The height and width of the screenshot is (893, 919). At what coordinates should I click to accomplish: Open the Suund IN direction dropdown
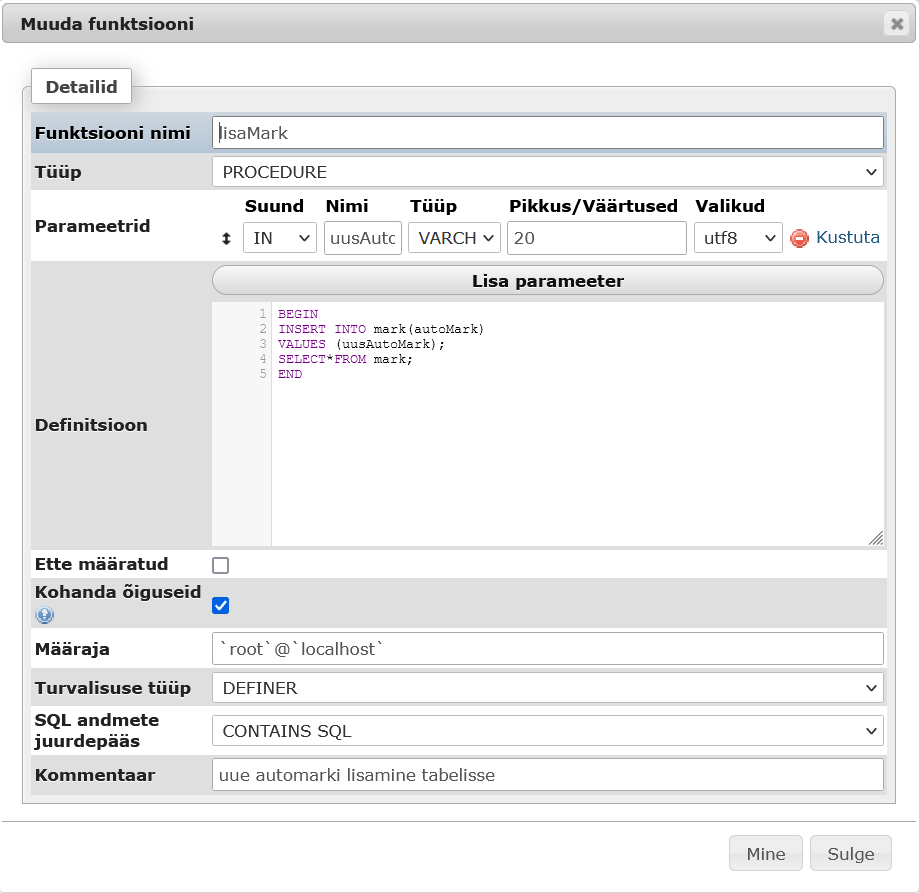coord(279,238)
